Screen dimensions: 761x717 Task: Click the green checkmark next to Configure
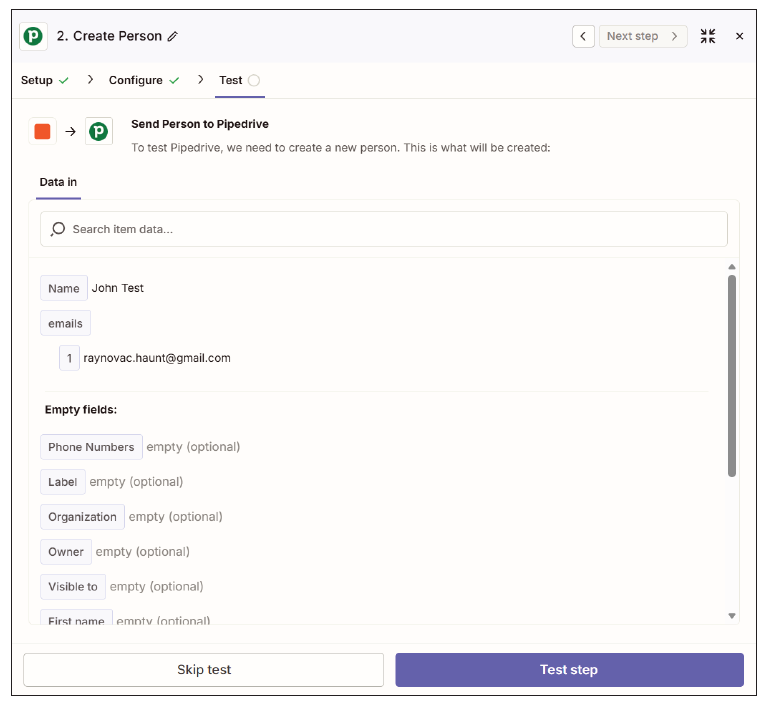pyautogui.click(x=174, y=81)
